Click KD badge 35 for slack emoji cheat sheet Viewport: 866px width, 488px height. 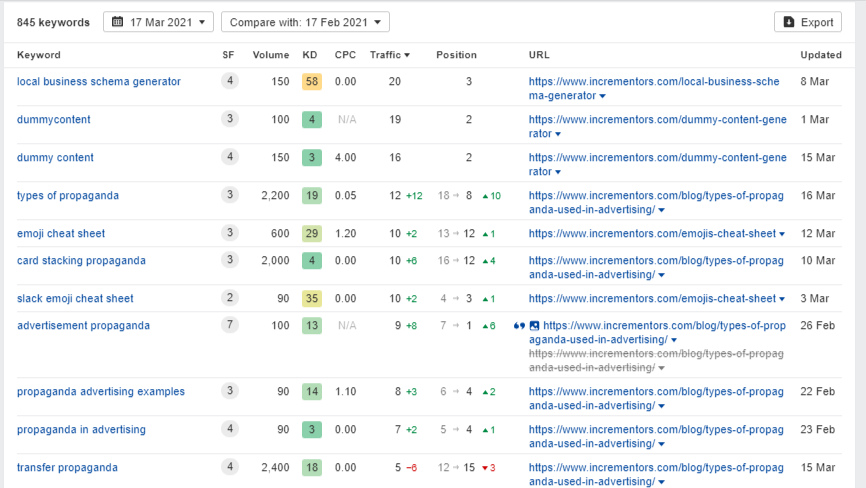click(311, 299)
